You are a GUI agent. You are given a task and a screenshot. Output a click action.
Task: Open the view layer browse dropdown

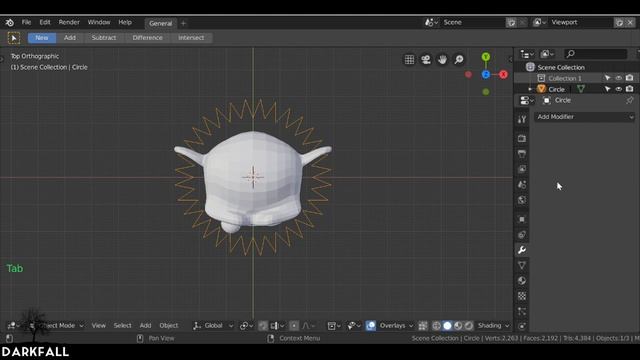coord(540,22)
